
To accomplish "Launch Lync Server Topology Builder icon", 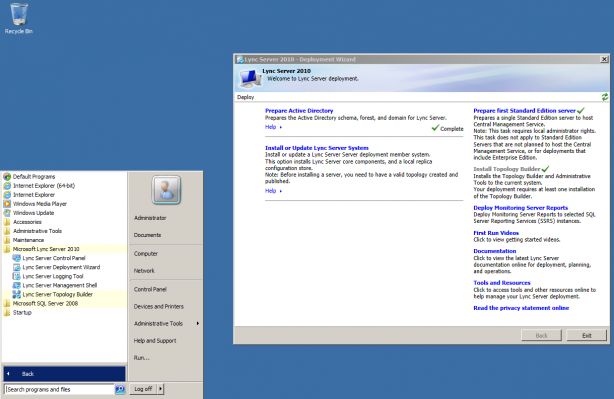I will click(16, 294).
